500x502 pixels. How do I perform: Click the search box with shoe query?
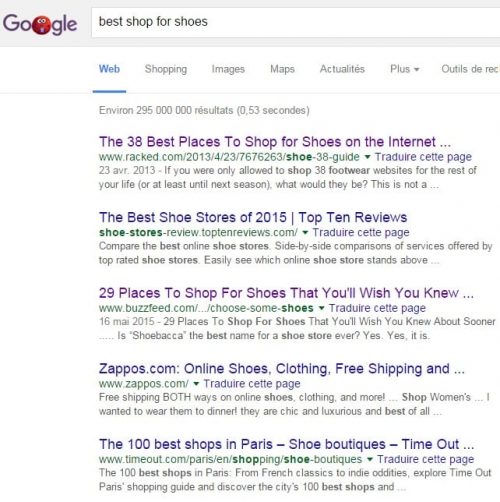[296, 22]
